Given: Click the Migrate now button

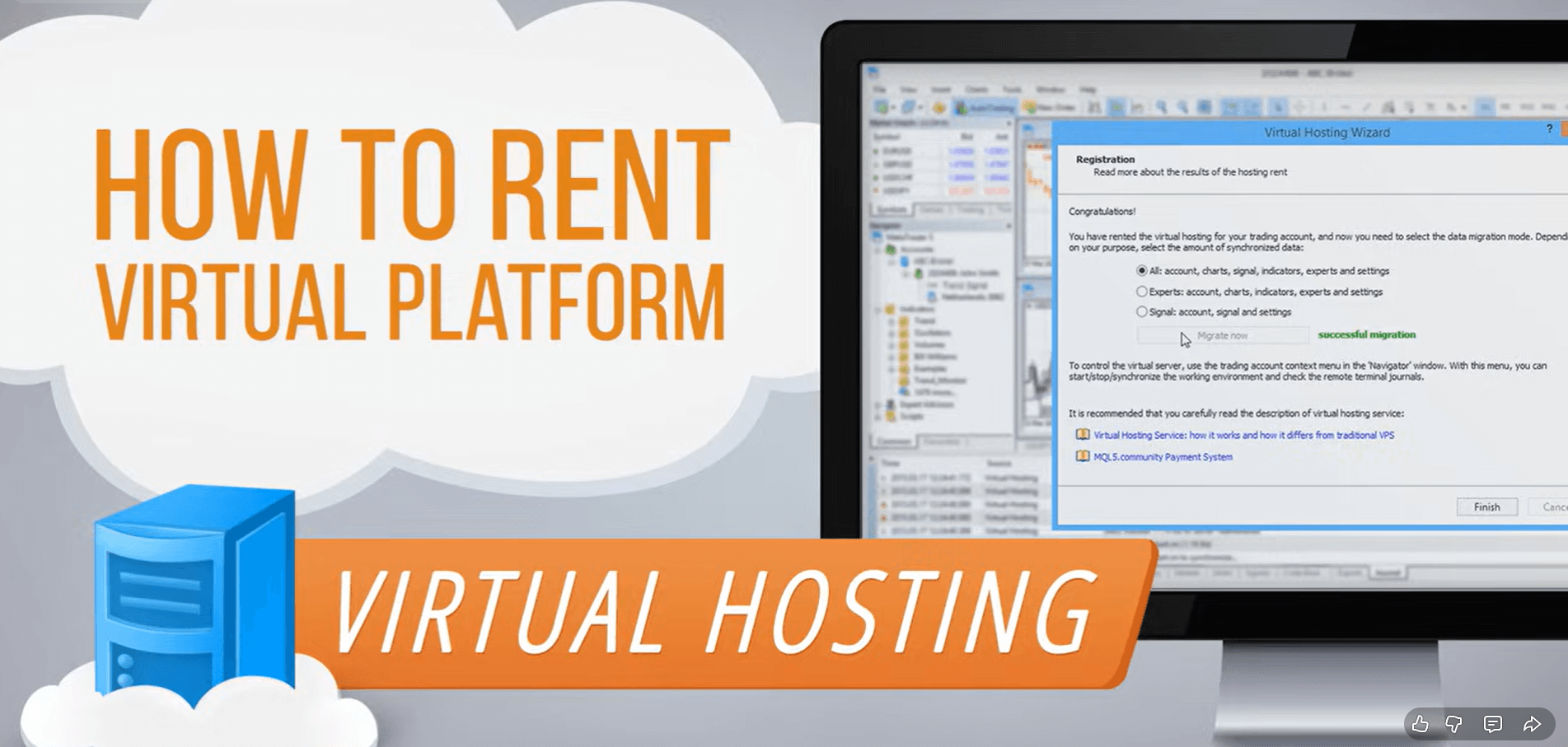Looking at the screenshot, I should pos(1222,335).
